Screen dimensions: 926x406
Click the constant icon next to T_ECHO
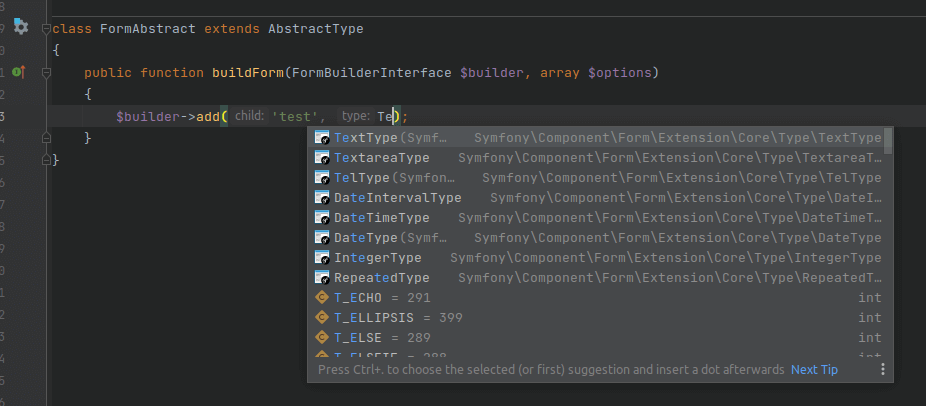pos(322,297)
